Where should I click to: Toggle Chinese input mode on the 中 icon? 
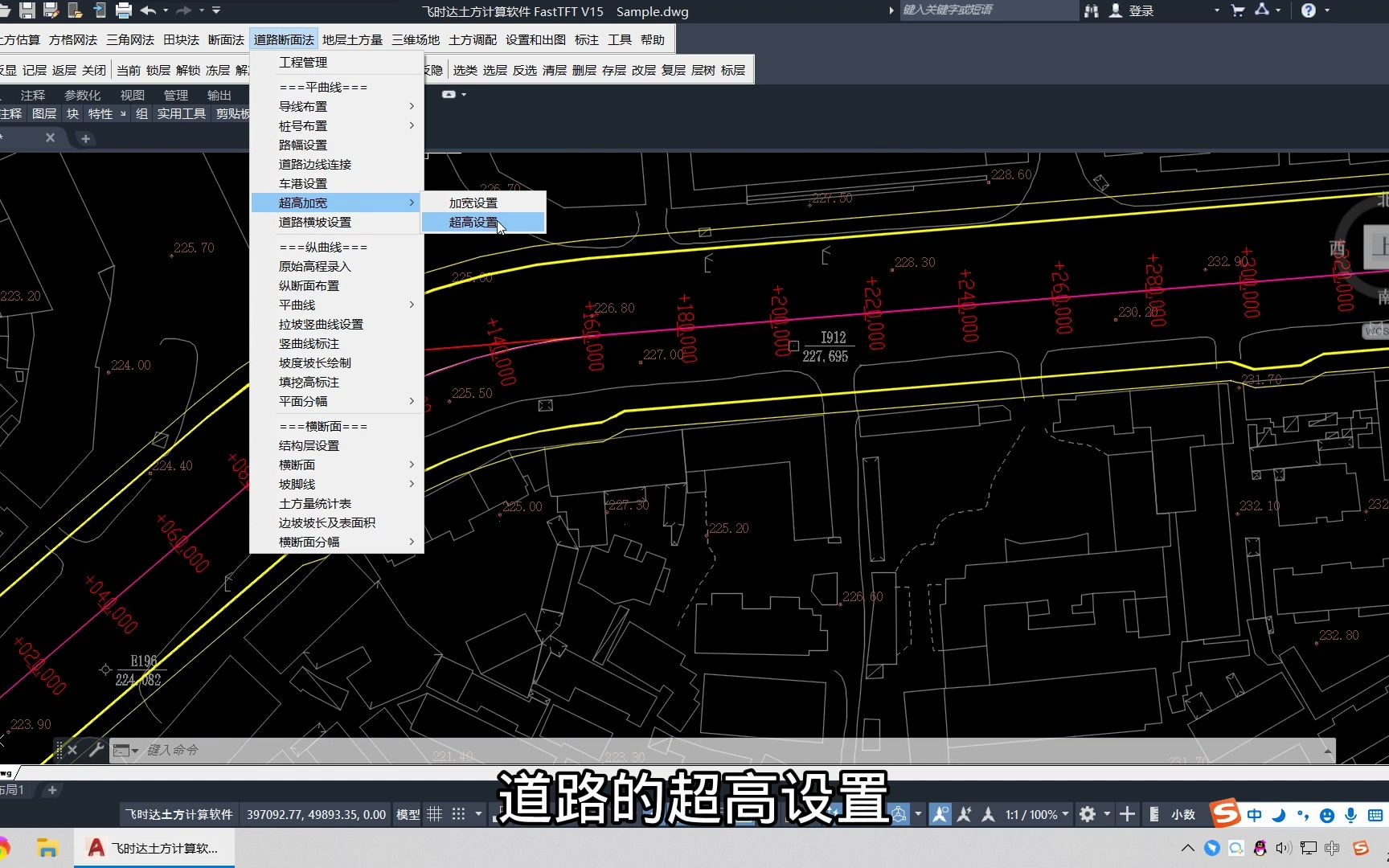[x=1254, y=814]
